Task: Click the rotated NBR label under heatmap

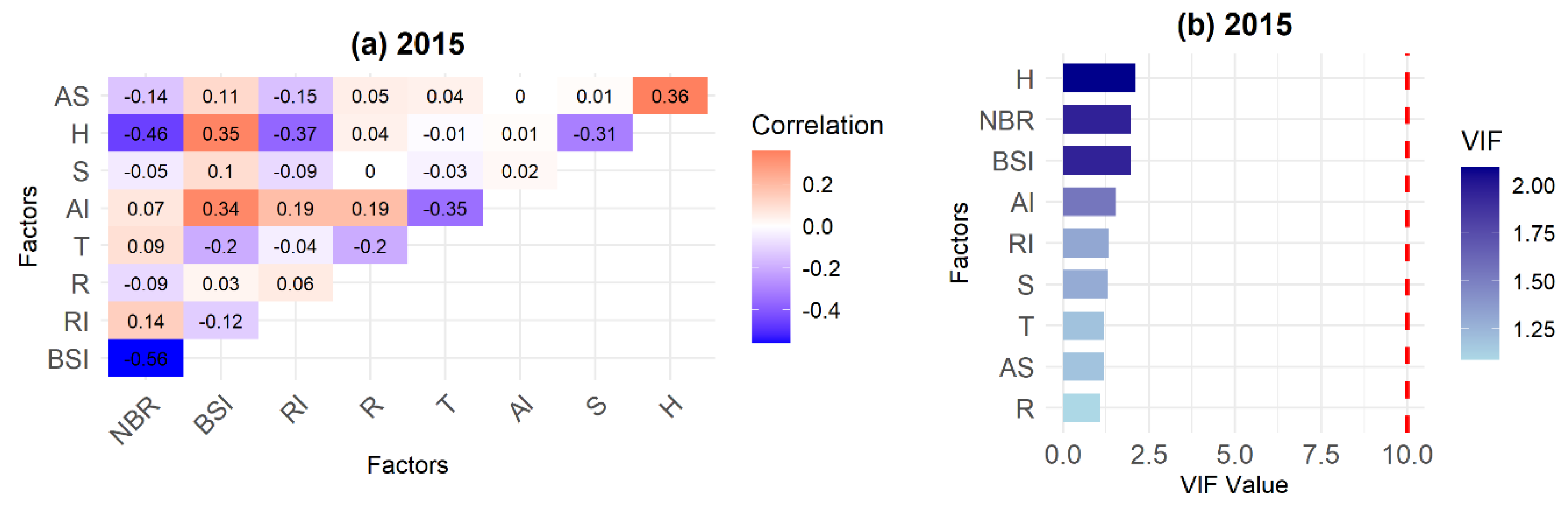Action: click(x=135, y=420)
